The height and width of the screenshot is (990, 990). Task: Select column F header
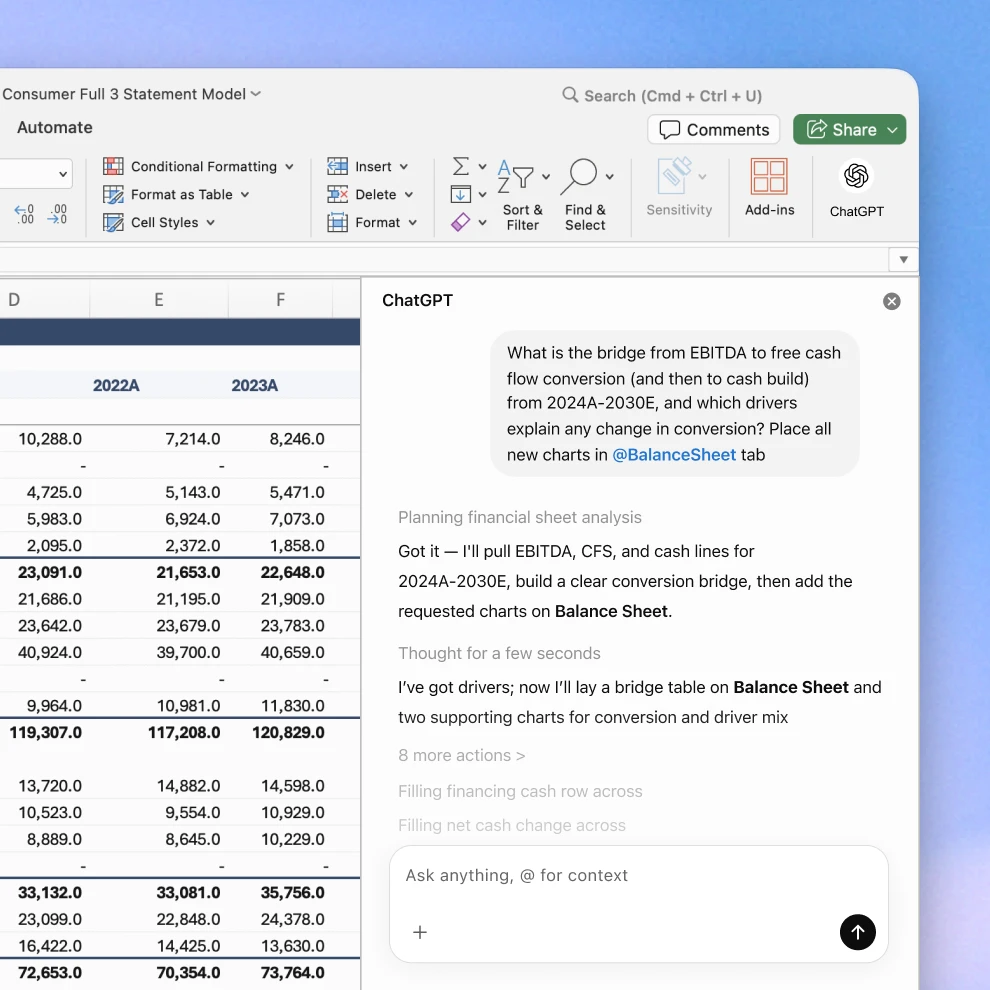(x=280, y=299)
